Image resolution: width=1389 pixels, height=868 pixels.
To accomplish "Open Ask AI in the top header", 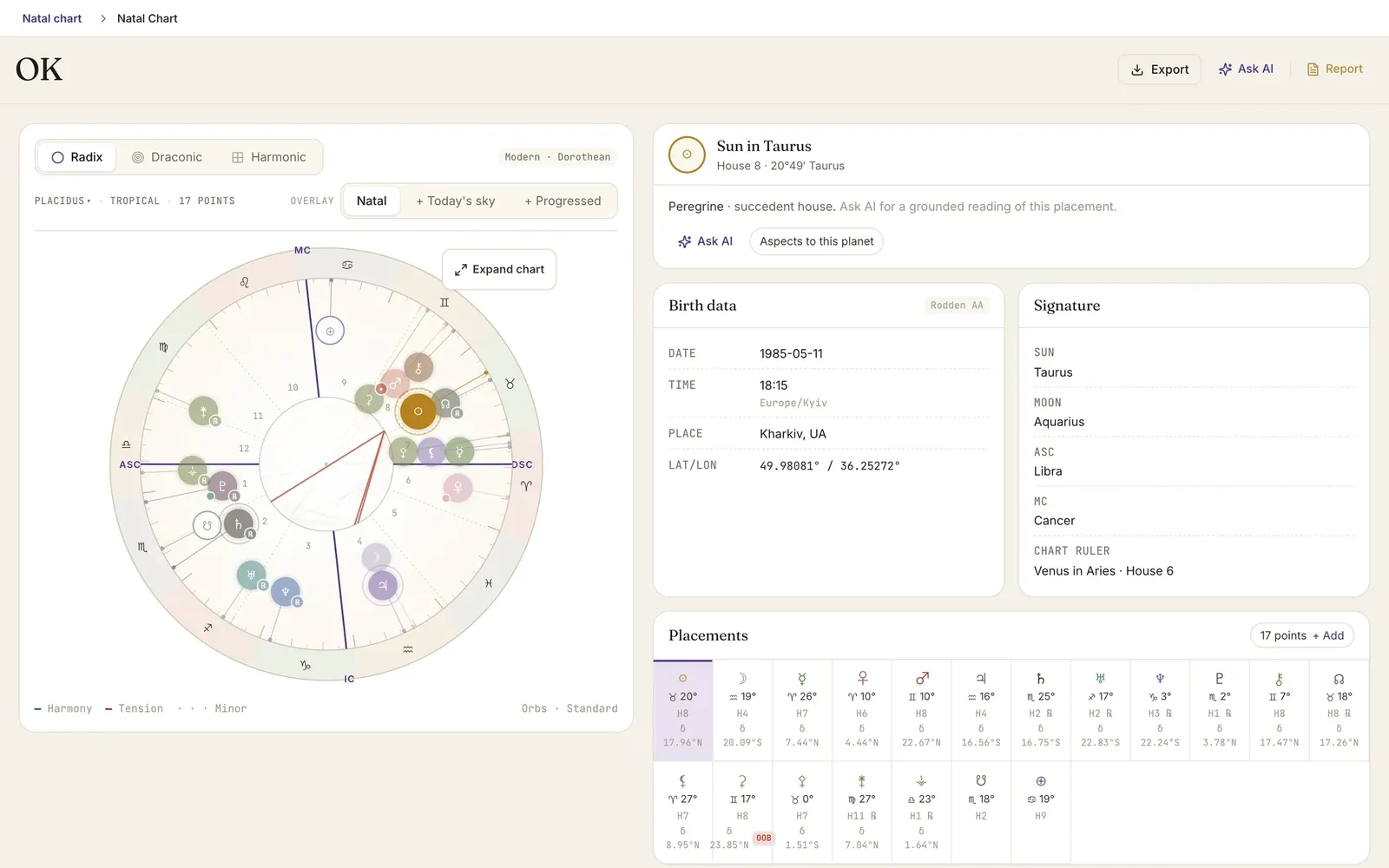I will coord(1246,69).
